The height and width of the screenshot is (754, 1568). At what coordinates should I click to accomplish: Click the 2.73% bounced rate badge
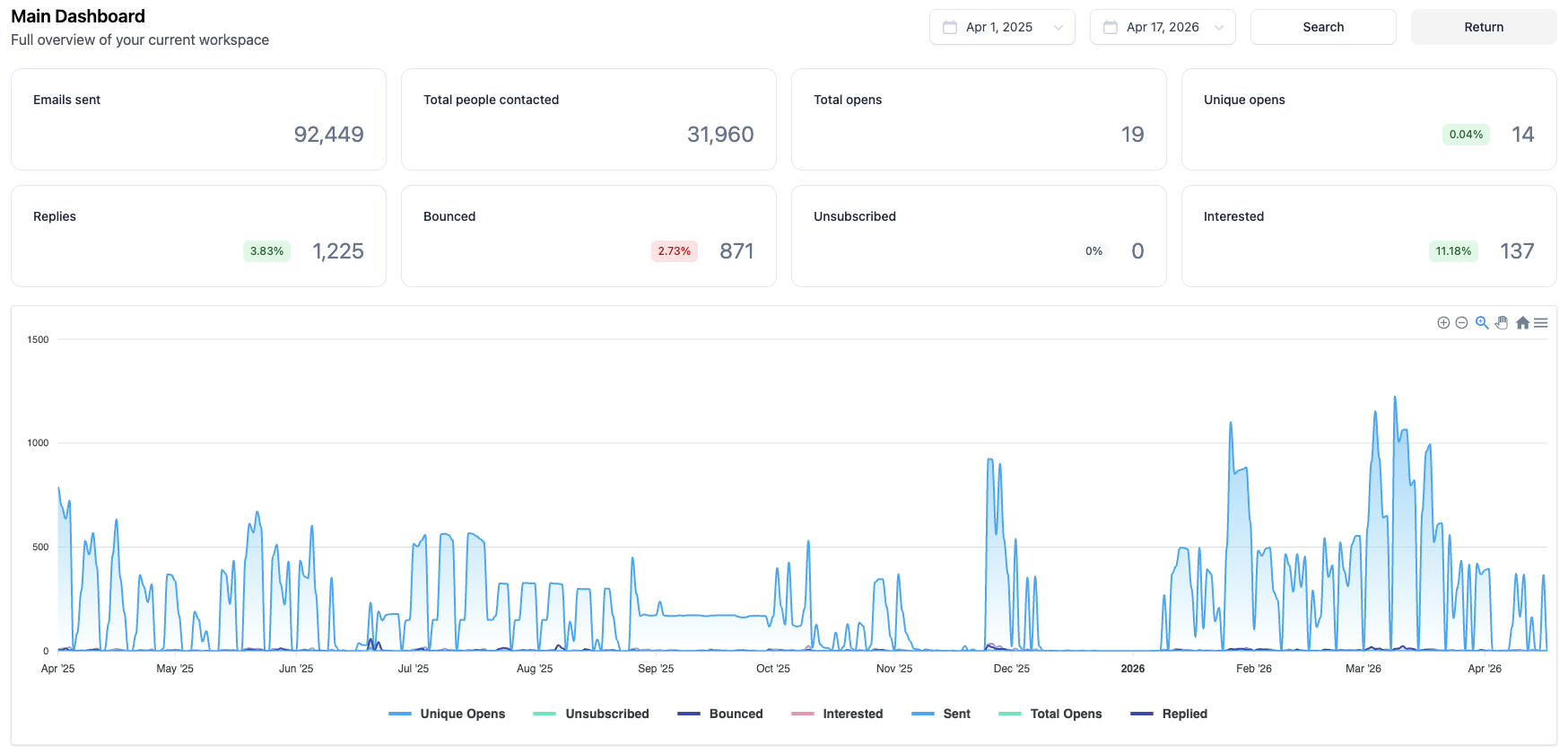tap(675, 251)
